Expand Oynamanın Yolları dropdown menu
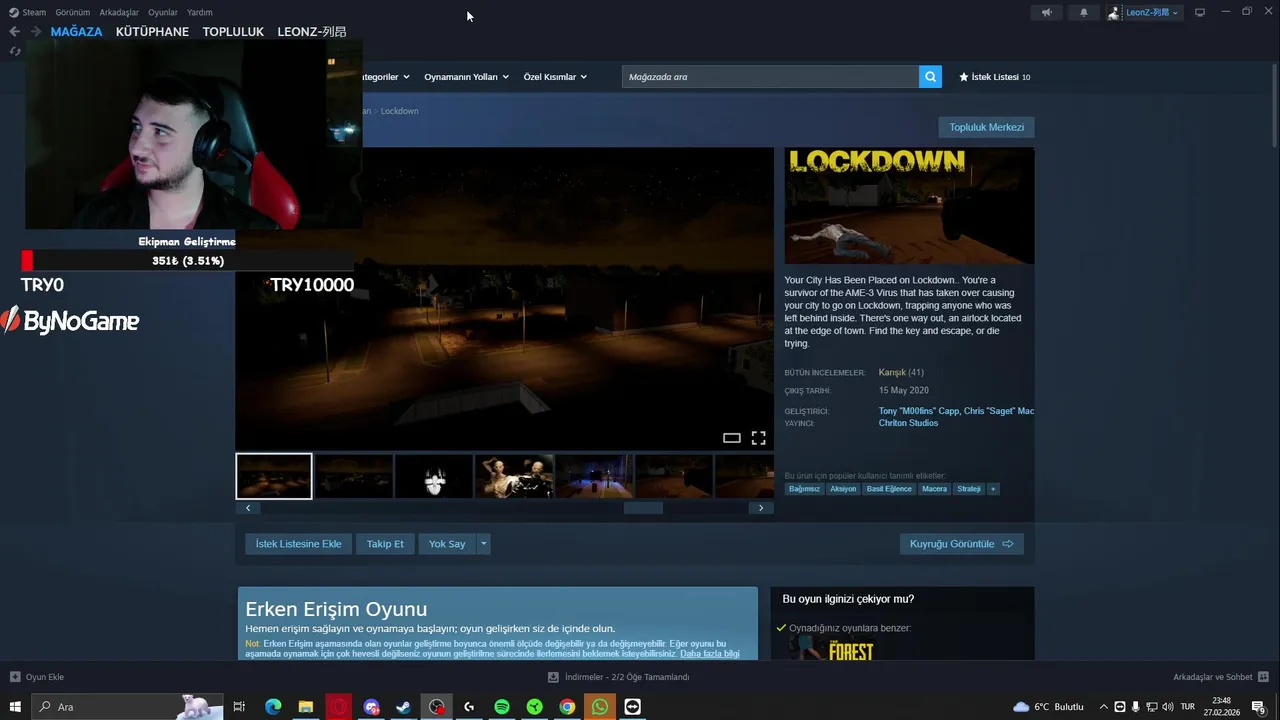The height and width of the screenshot is (720, 1280). 466,77
